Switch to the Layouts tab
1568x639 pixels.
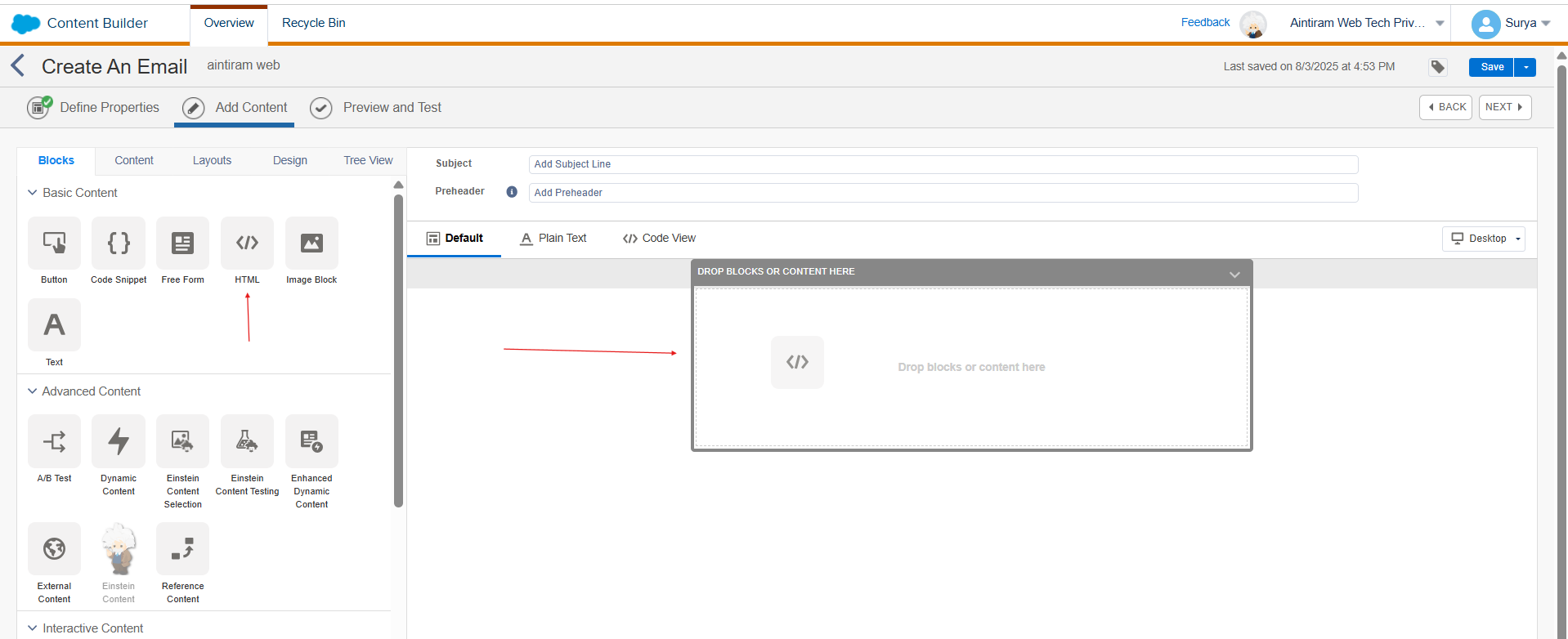212,160
